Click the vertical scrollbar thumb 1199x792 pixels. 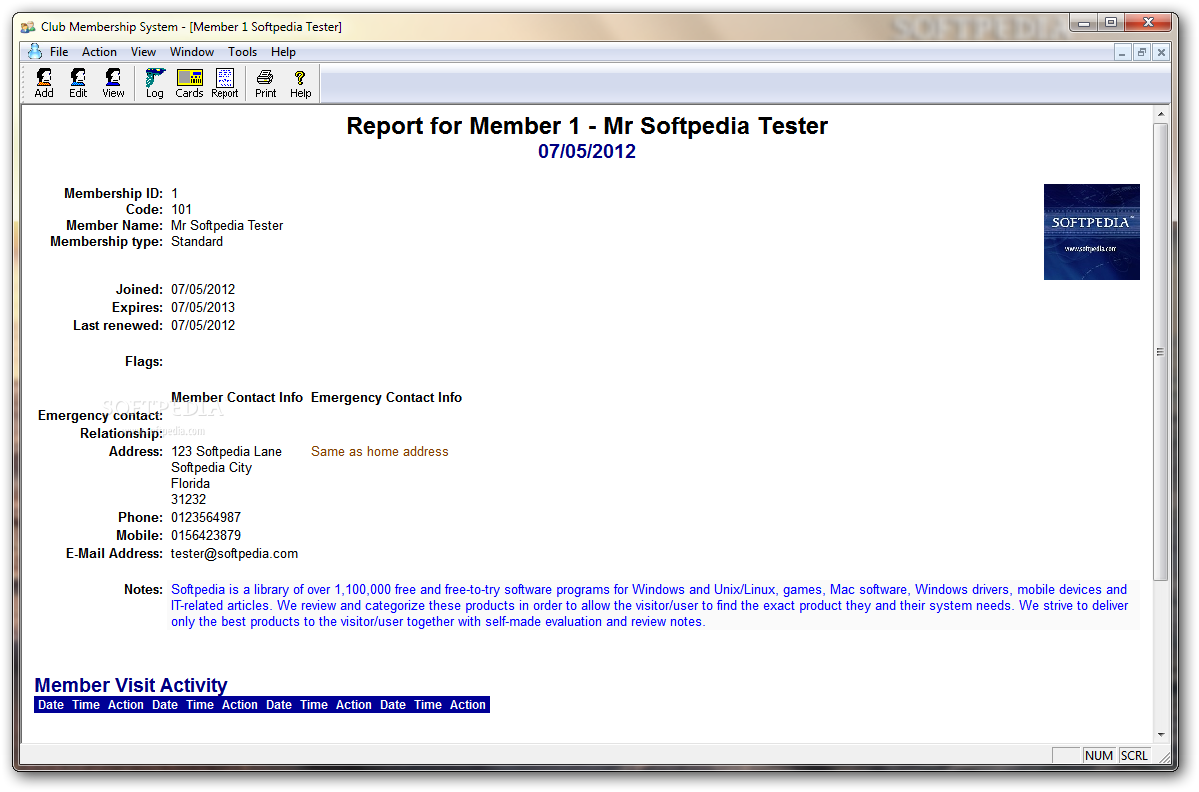point(1161,352)
